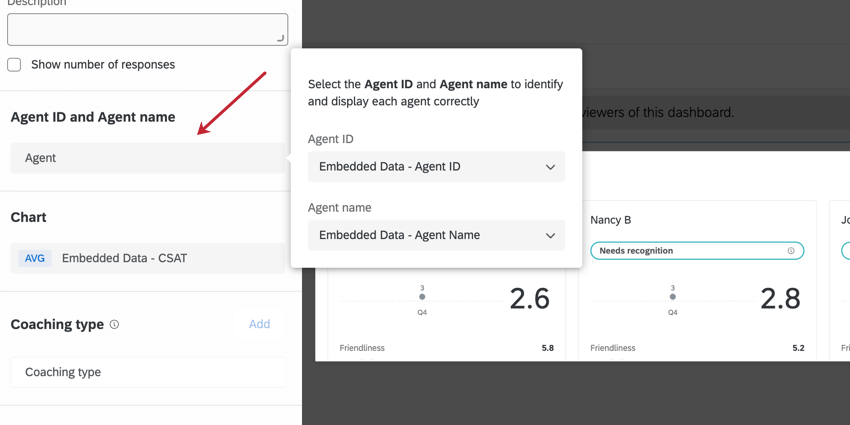Click the 2.6 score value
The height and width of the screenshot is (425, 850).
click(x=529, y=298)
